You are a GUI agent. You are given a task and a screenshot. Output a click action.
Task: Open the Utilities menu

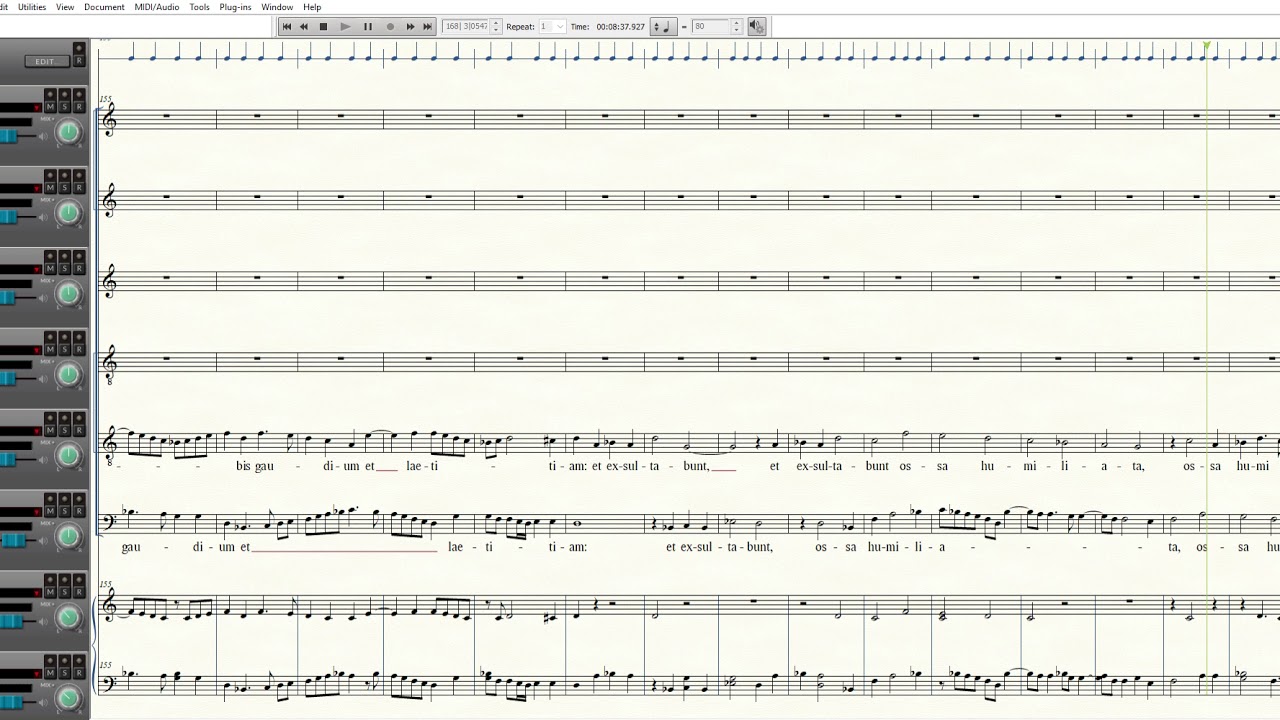tap(32, 7)
